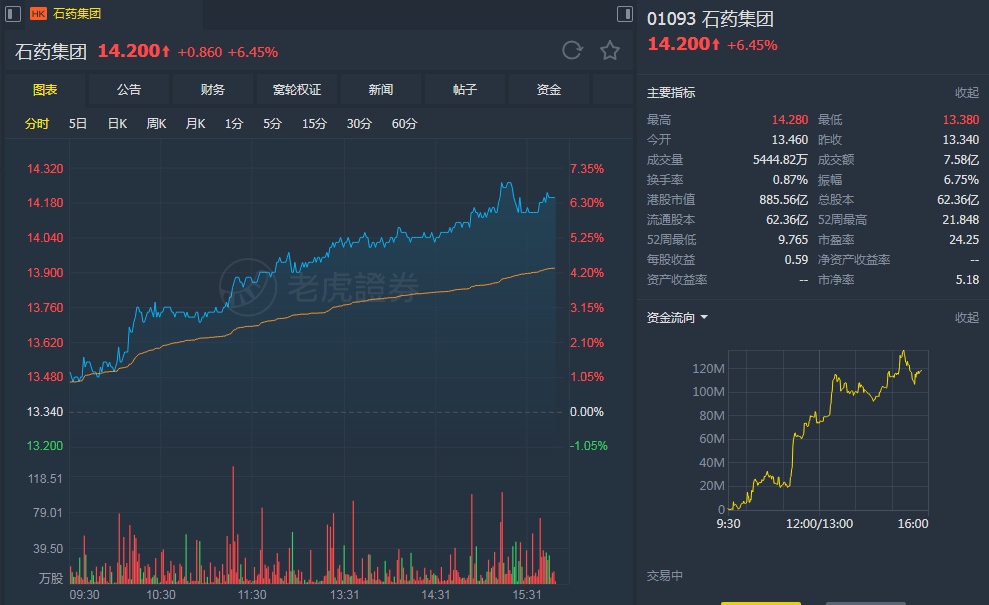The width and height of the screenshot is (989, 605).
Task: Switch chart to 月K
Action: pyautogui.click(x=196, y=124)
